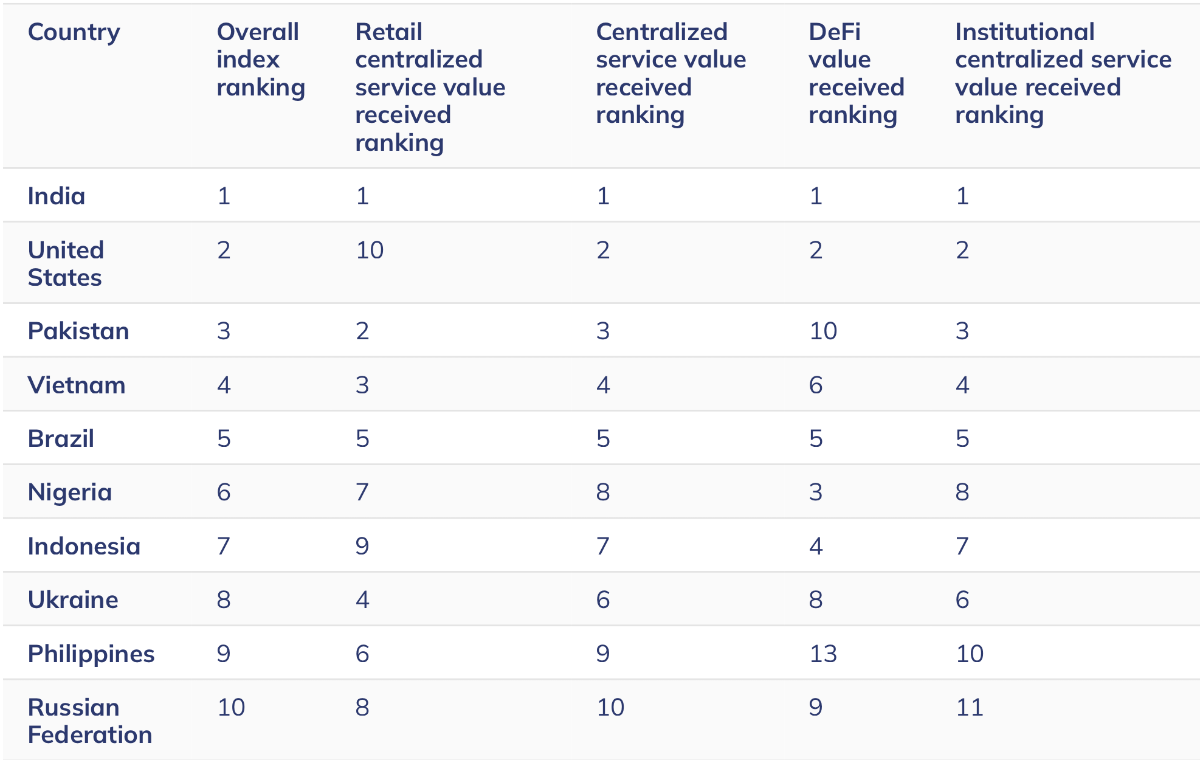
Task: Click the Pakistan country name
Action: [x=78, y=331]
